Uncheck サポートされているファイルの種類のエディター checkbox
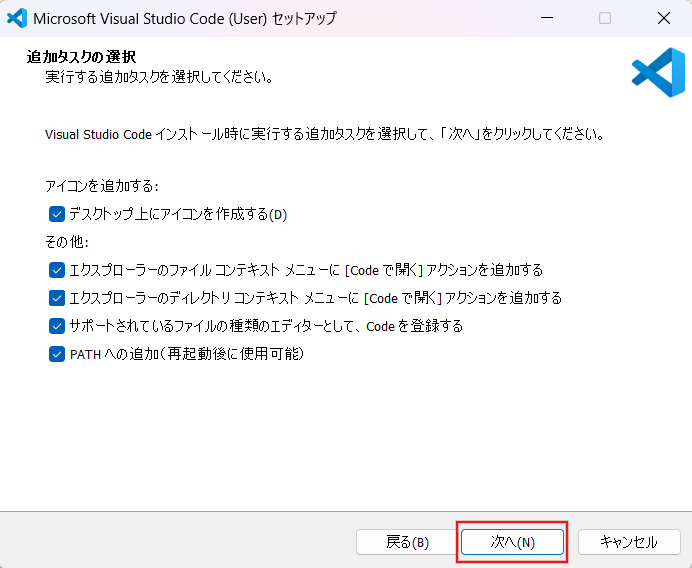Viewport: 692px width, 568px height. tap(56, 326)
